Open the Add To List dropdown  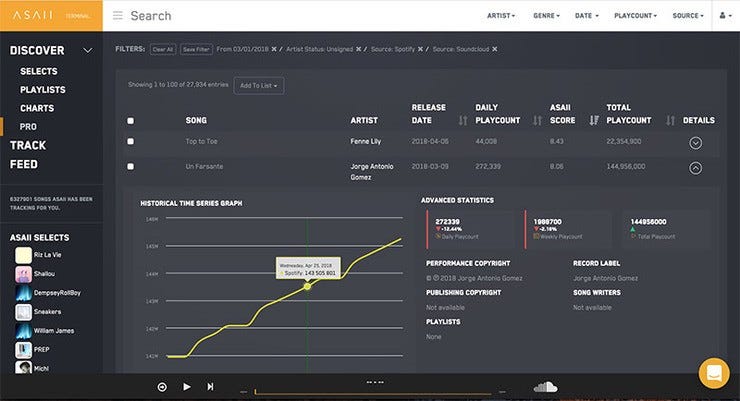pyautogui.click(x=259, y=85)
